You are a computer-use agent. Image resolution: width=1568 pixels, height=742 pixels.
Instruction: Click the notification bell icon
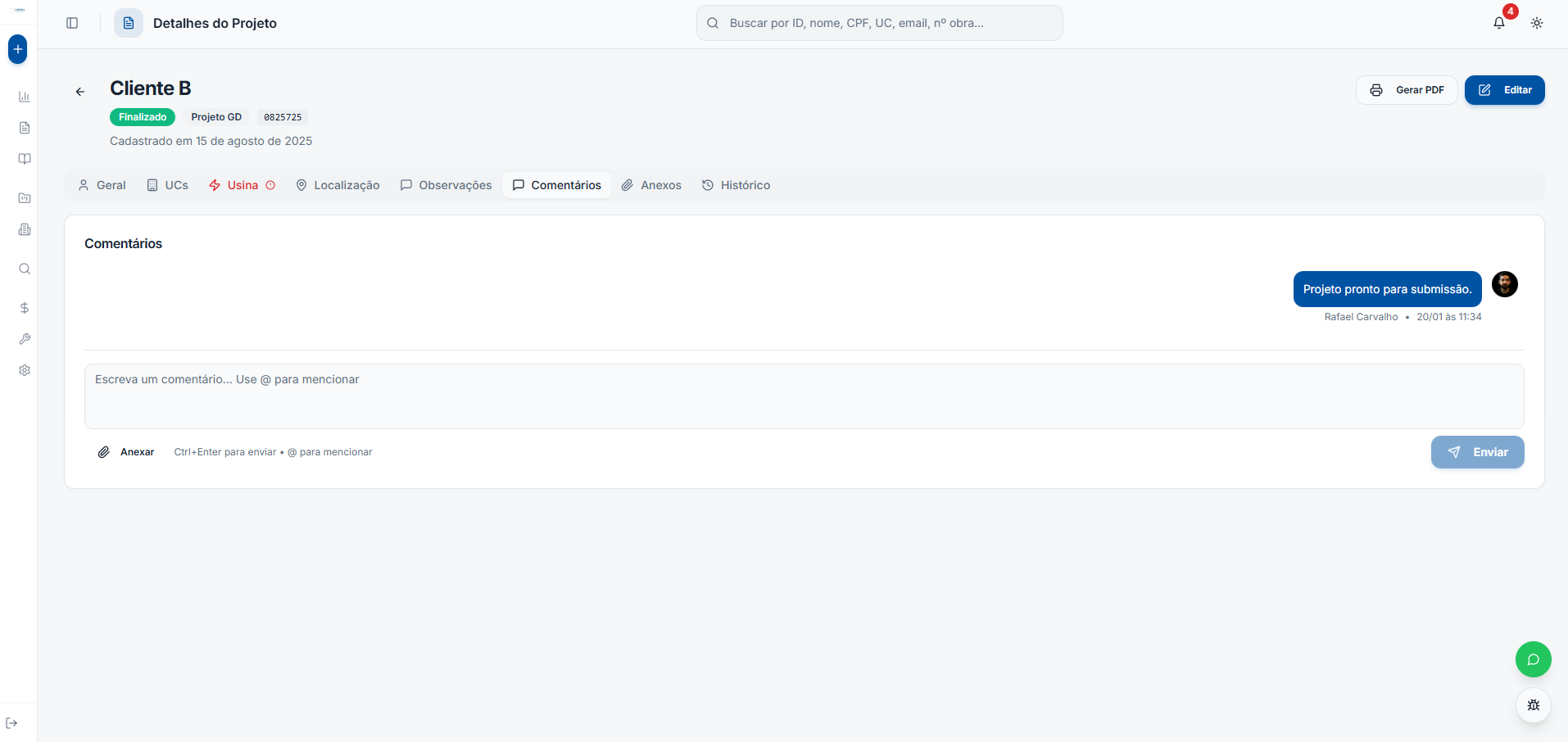(1498, 23)
